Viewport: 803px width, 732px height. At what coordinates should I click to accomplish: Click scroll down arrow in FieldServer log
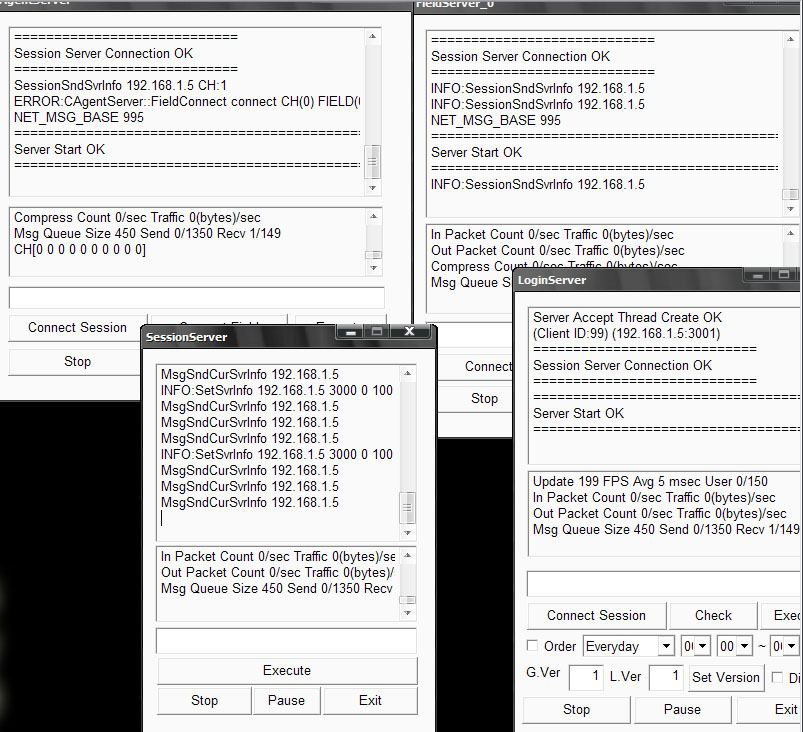coord(791,208)
